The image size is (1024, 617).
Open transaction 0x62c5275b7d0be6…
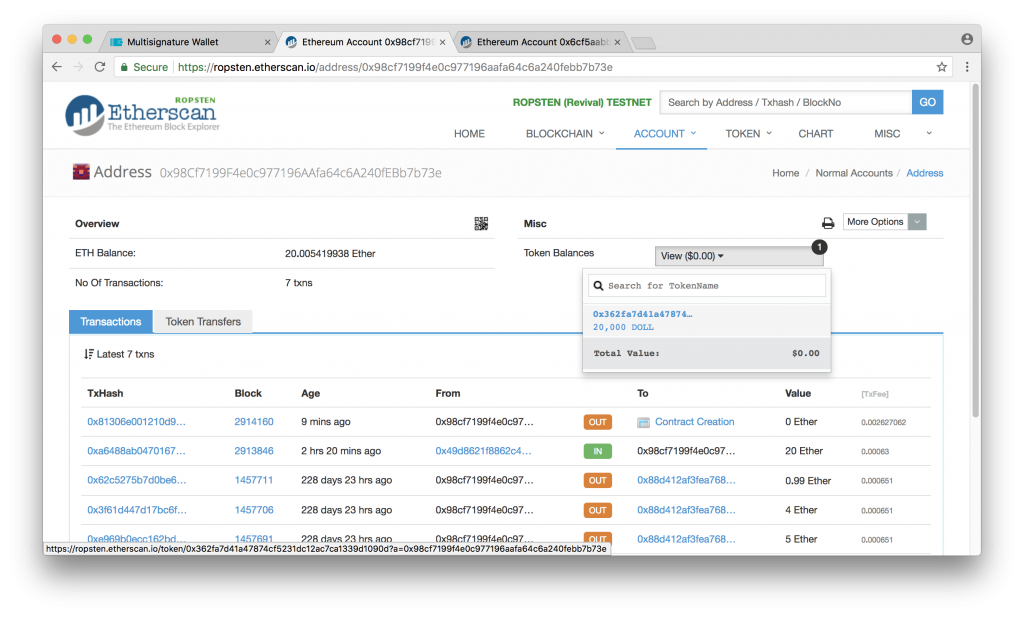click(x=136, y=480)
